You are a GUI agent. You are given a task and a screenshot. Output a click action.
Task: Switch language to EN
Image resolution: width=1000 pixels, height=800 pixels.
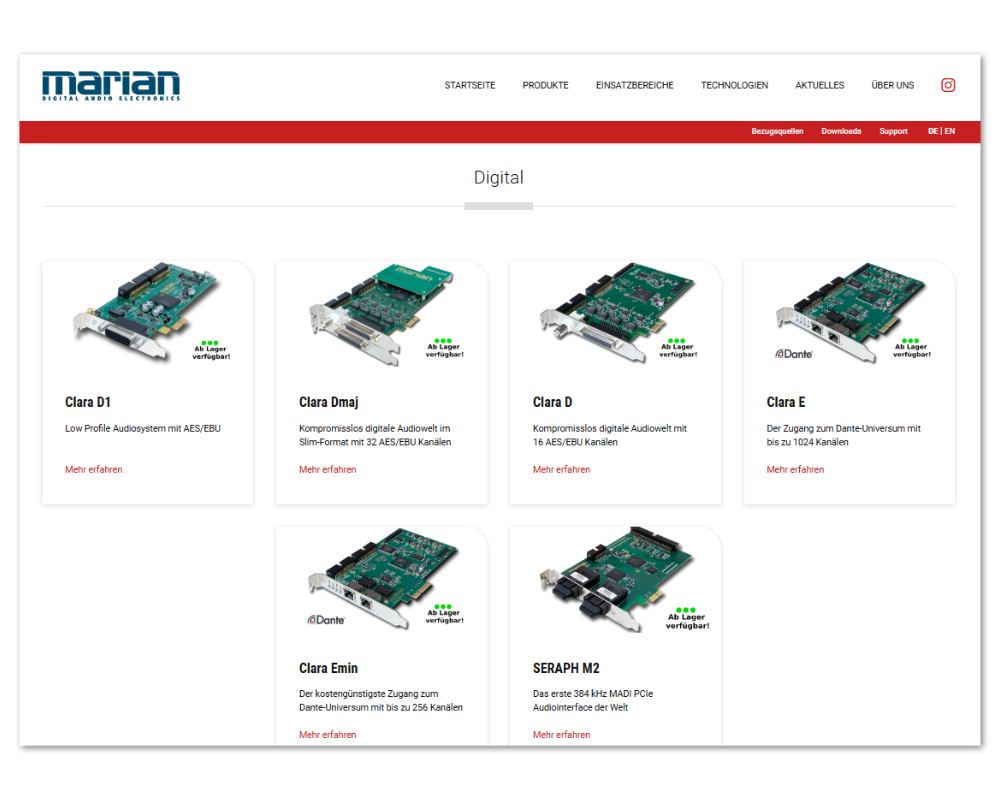(950, 131)
